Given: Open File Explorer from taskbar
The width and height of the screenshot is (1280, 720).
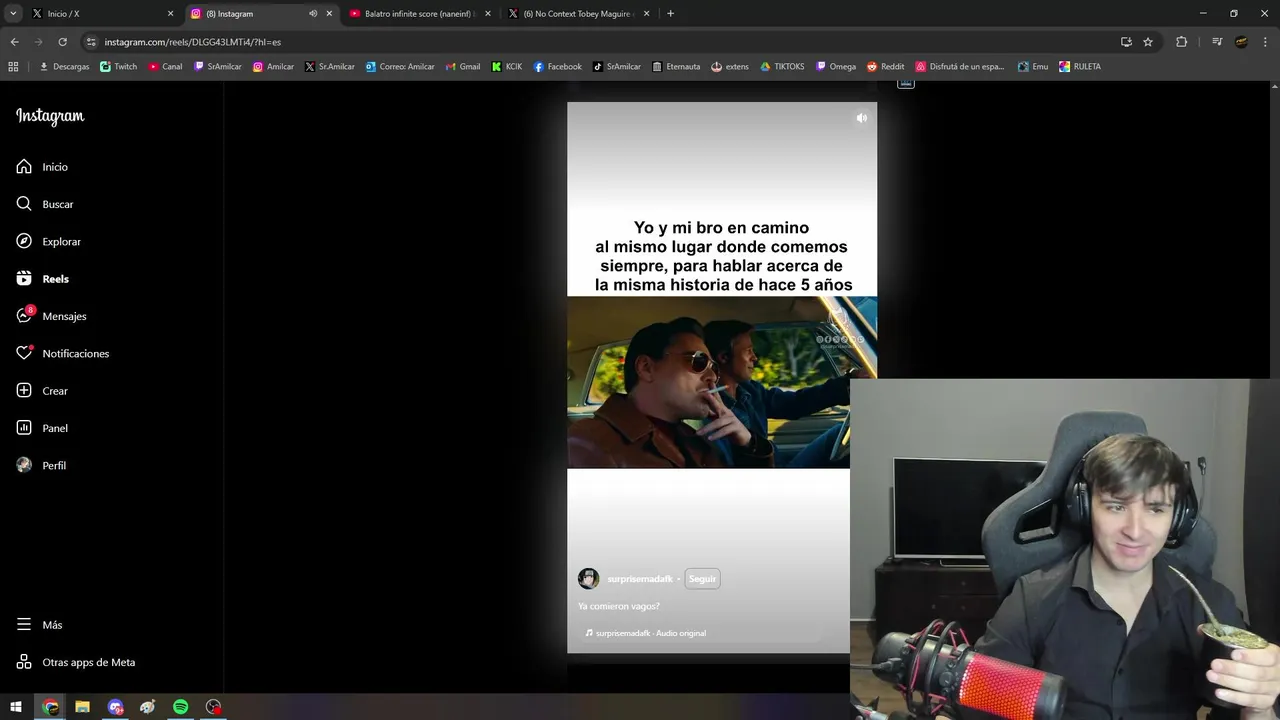Looking at the screenshot, I should tap(83, 707).
